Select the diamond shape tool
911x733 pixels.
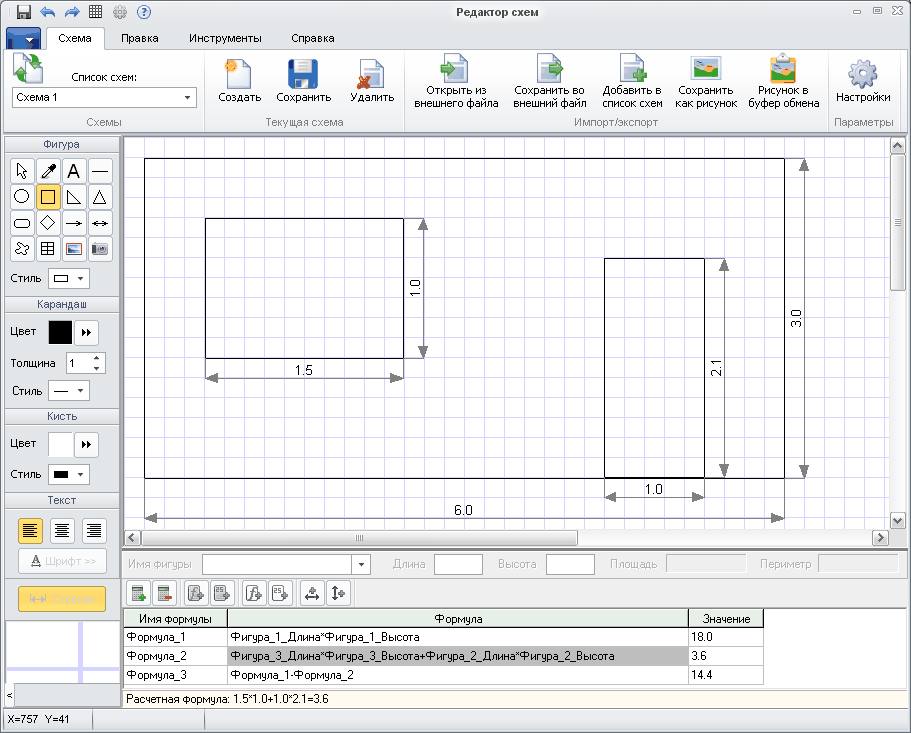tap(48, 223)
